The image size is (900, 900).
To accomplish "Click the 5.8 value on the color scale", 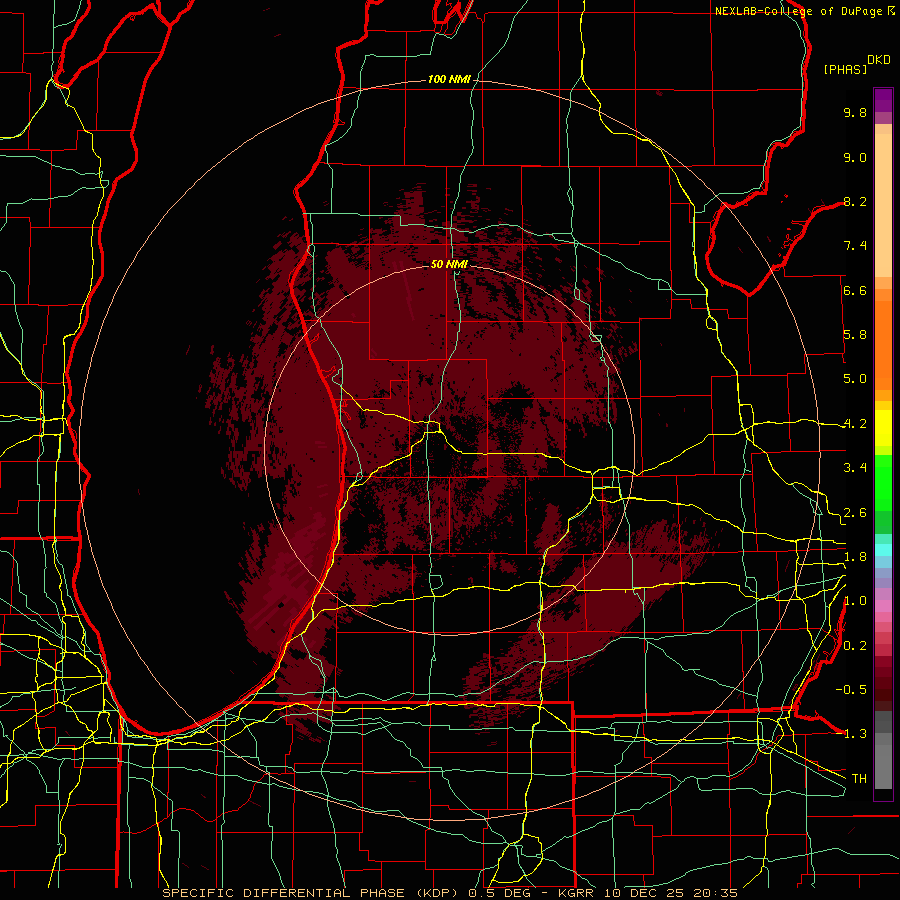I will click(855, 335).
